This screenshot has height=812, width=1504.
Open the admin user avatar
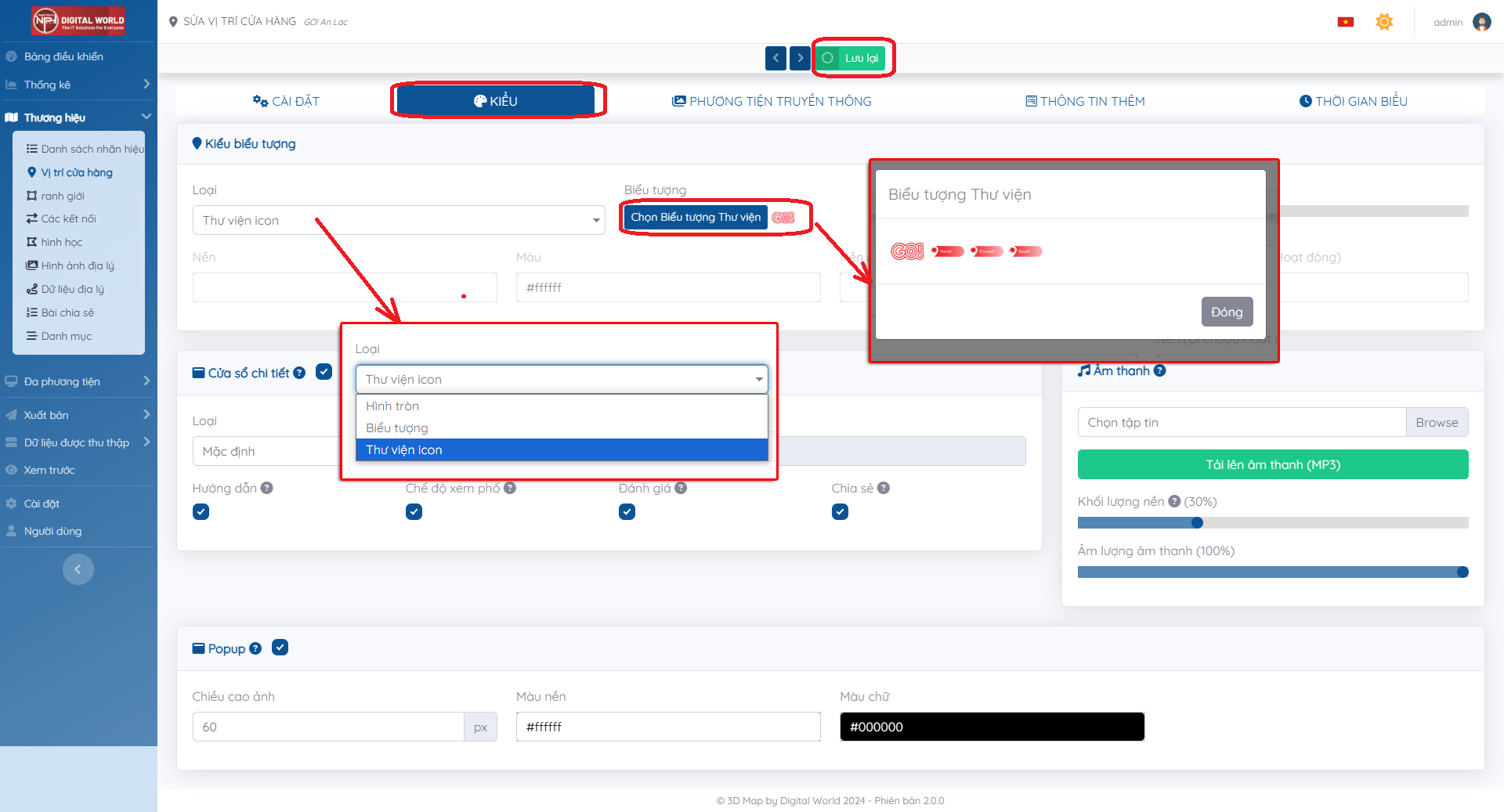click(1481, 22)
